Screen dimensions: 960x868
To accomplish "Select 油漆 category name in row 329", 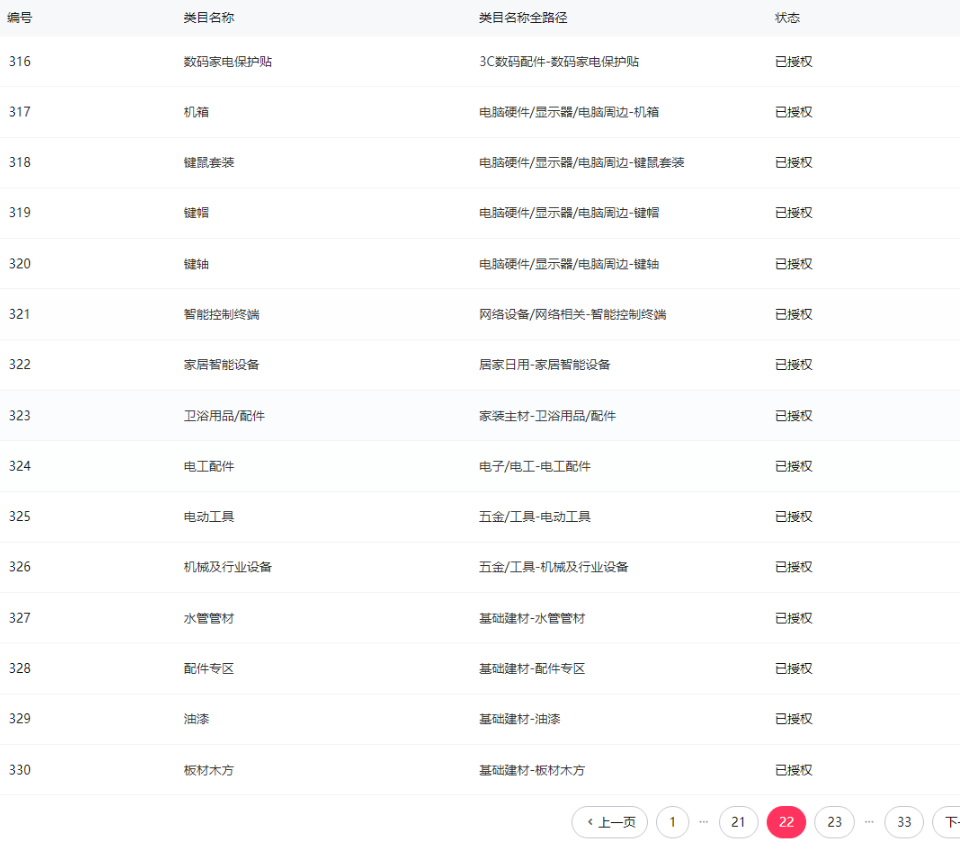I will tap(196, 719).
